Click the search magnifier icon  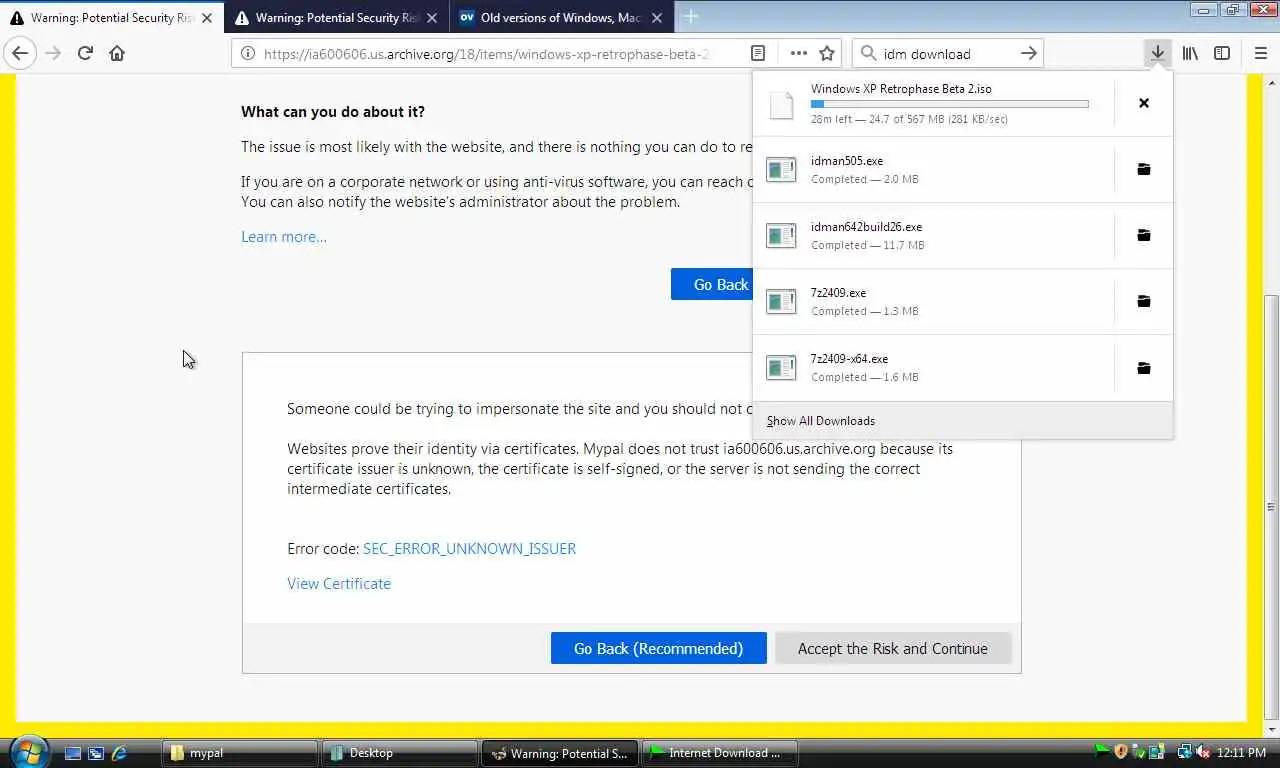[x=868, y=54]
